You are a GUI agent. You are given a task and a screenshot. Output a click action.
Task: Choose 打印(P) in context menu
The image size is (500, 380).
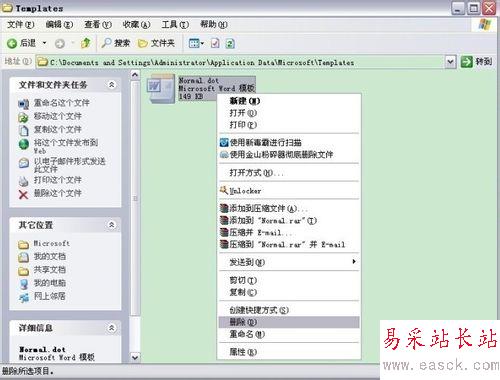tap(289, 125)
